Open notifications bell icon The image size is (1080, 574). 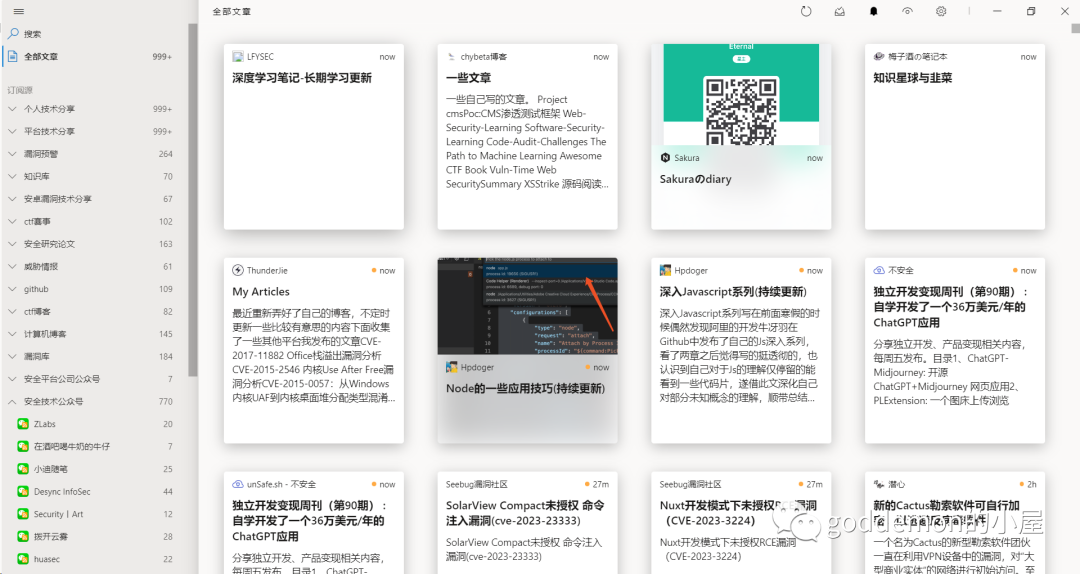click(x=873, y=11)
